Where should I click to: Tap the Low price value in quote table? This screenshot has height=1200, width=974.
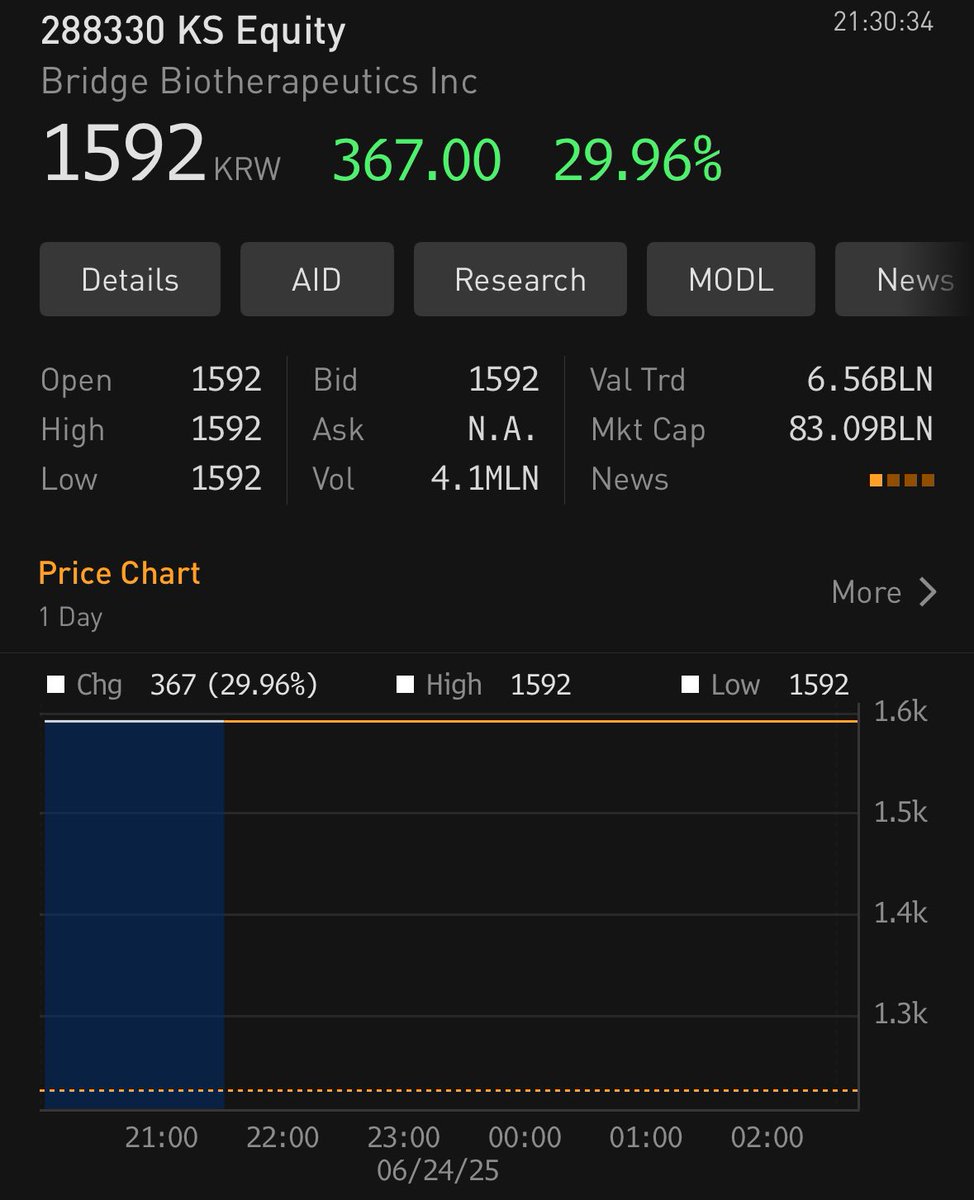click(x=226, y=478)
